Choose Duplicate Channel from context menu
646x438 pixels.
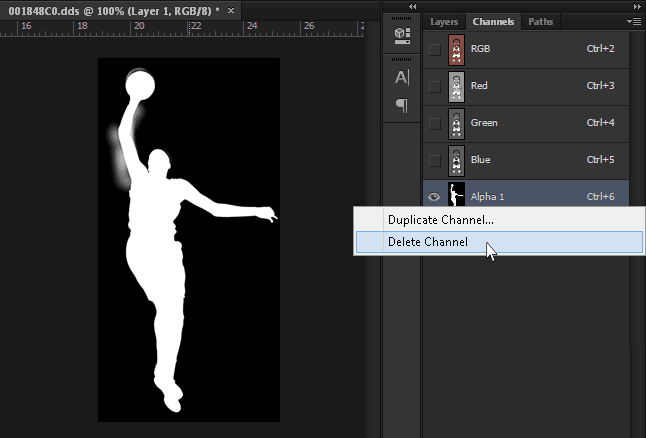click(x=440, y=219)
